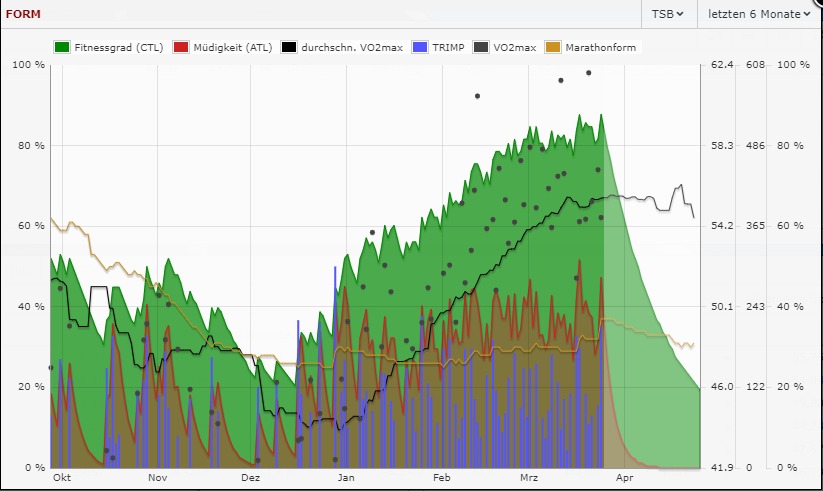The width and height of the screenshot is (823, 491).
Task: Click the 62.4 VO2max axis value
Action: tap(722, 65)
